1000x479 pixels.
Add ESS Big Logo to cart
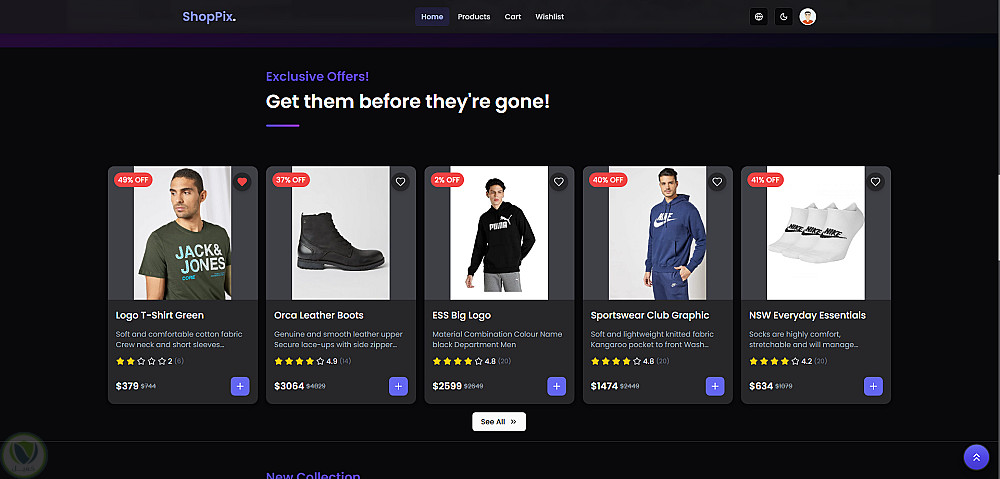[x=557, y=386]
